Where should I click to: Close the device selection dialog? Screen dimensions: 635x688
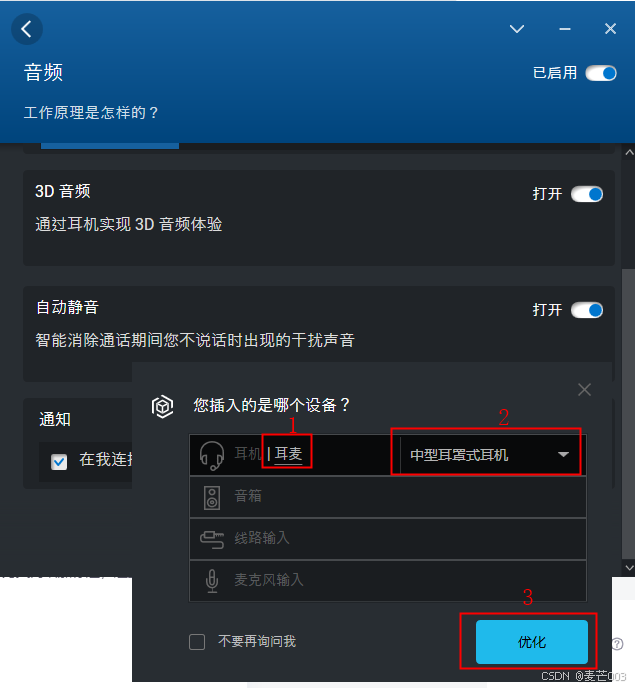(584, 390)
